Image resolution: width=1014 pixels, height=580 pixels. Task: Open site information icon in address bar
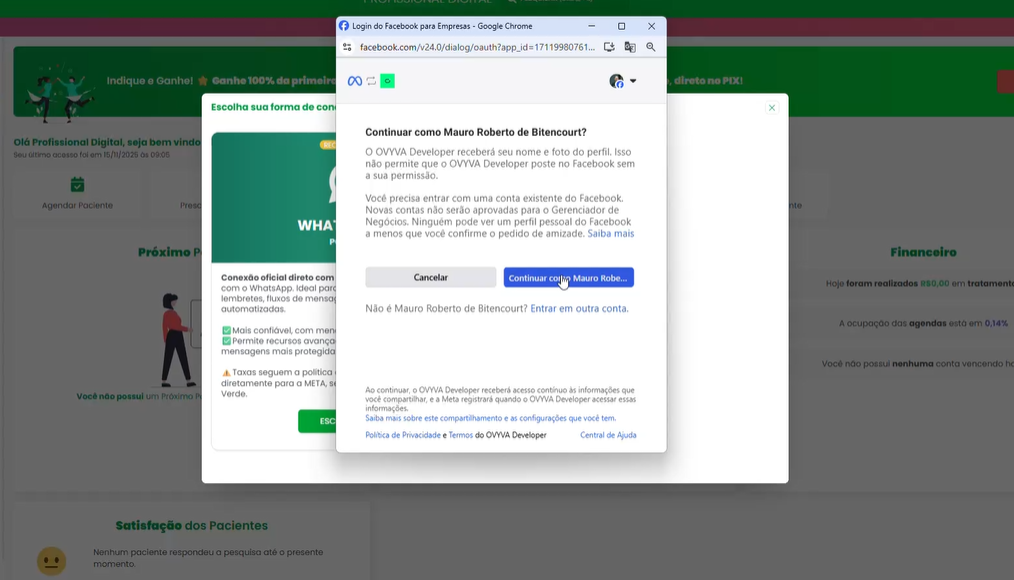(x=347, y=47)
